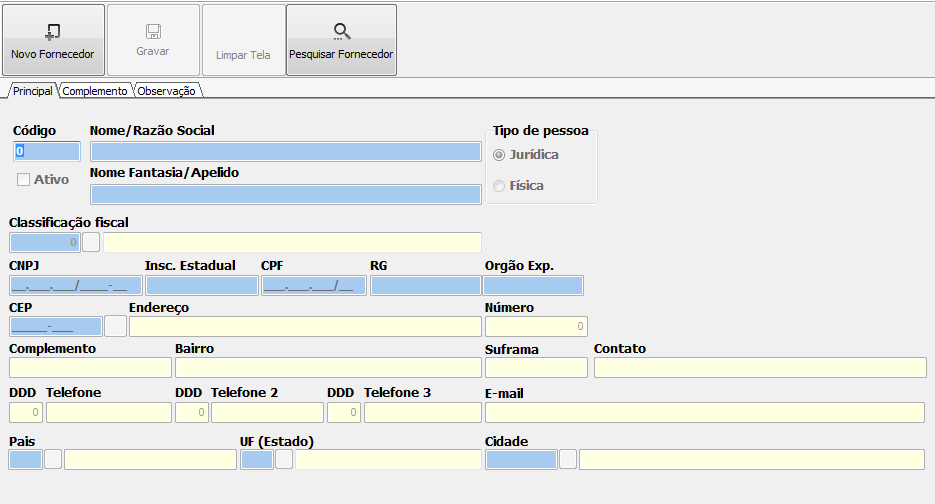Click the Gravar save icon
This screenshot has width=935, height=504.
(153, 32)
